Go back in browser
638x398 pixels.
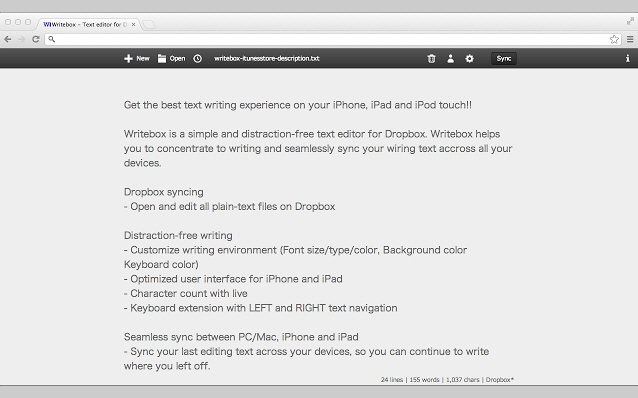pos(8,39)
